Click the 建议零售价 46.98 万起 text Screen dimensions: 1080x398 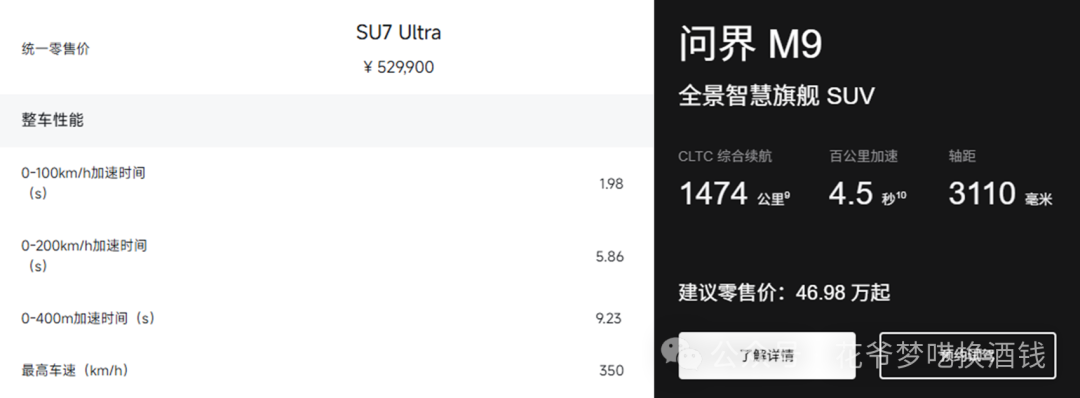tap(785, 293)
